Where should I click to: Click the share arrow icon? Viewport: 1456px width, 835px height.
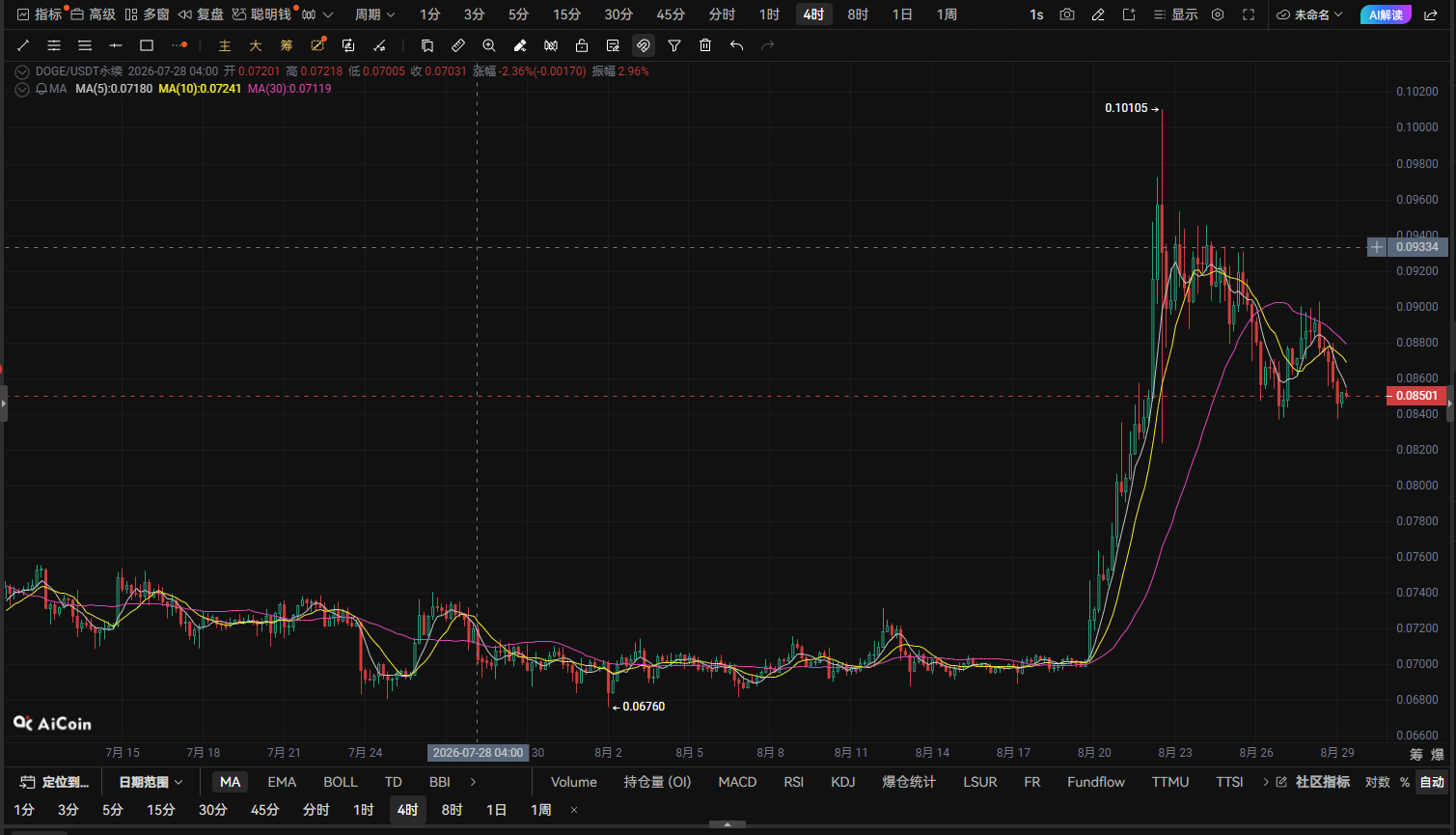[1431, 14]
